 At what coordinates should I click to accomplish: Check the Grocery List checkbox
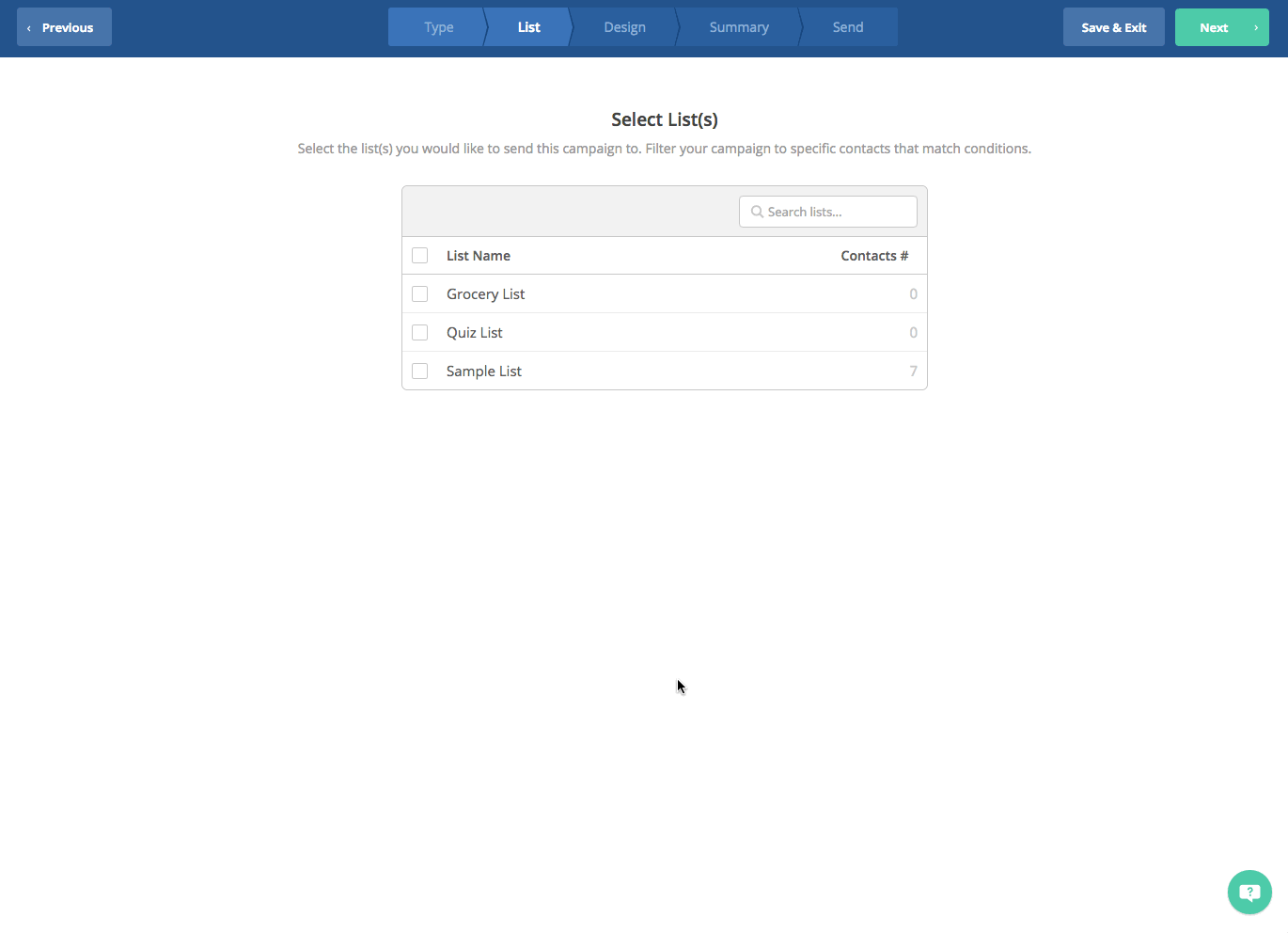pos(420,294)
